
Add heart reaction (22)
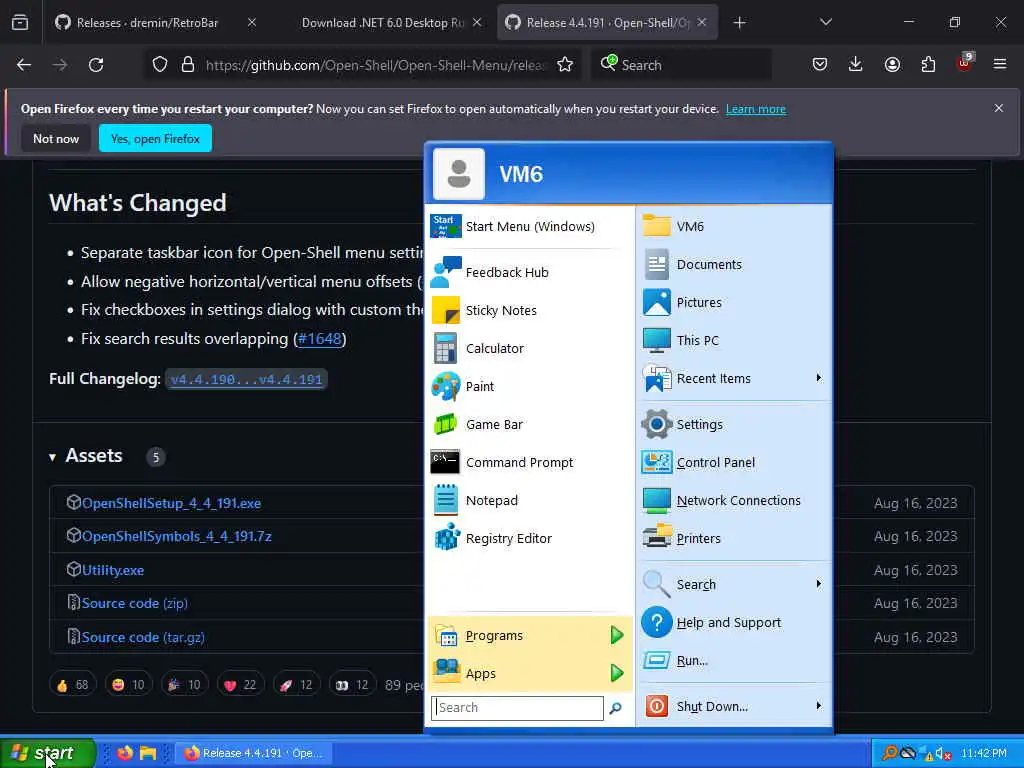pos(240,684)
